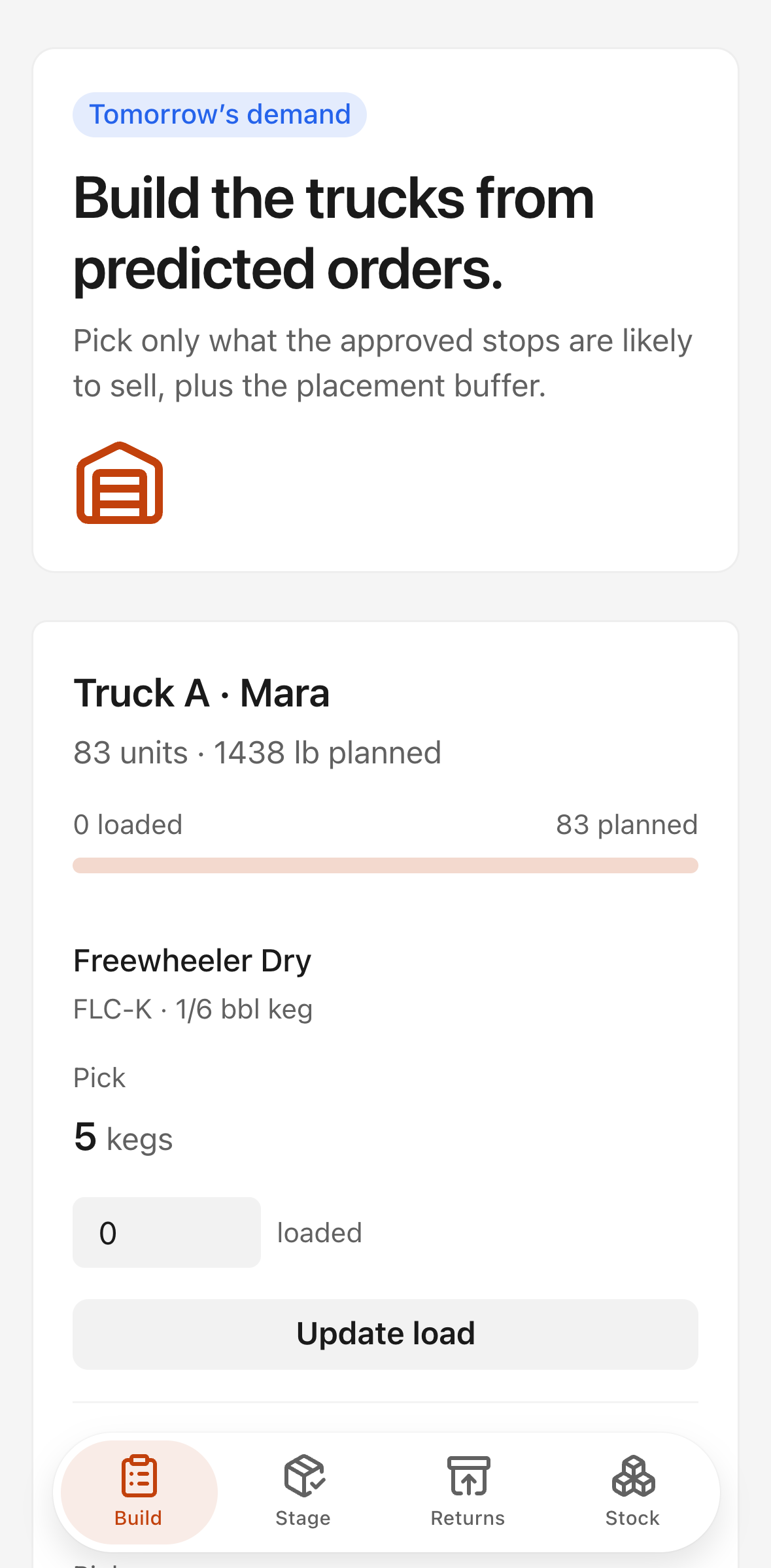Click the 83 planned label

626,824
